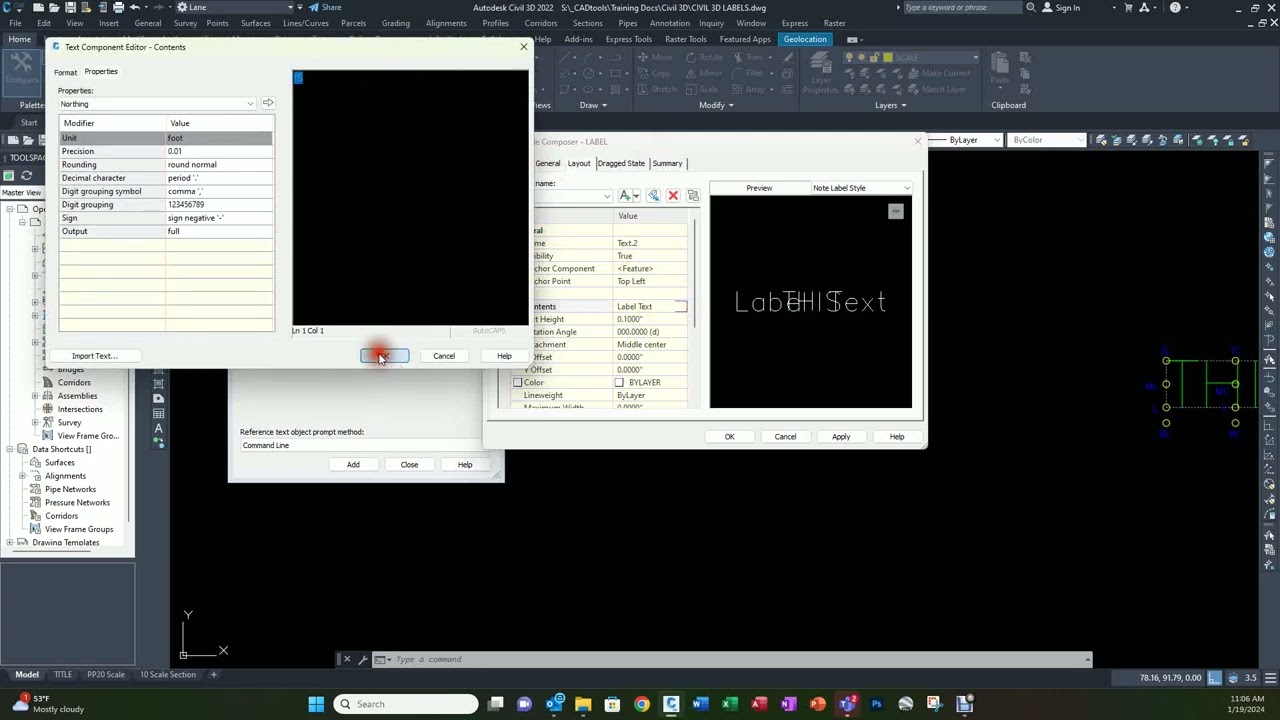This screenshot has height=720, width=1280.
Task: Select Pipe Networks under Data Shortcuts
Action: point(70,489)
